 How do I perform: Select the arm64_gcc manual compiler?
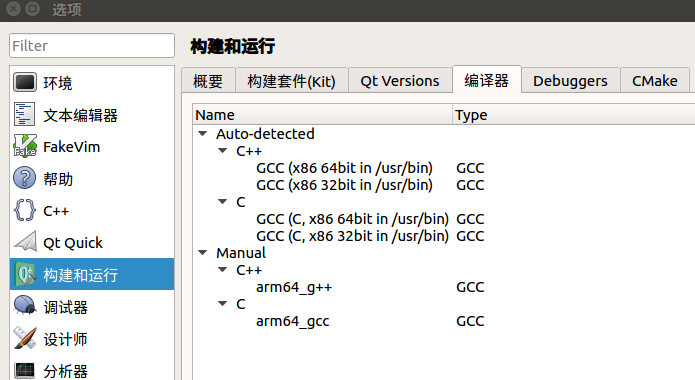point(293,321)
